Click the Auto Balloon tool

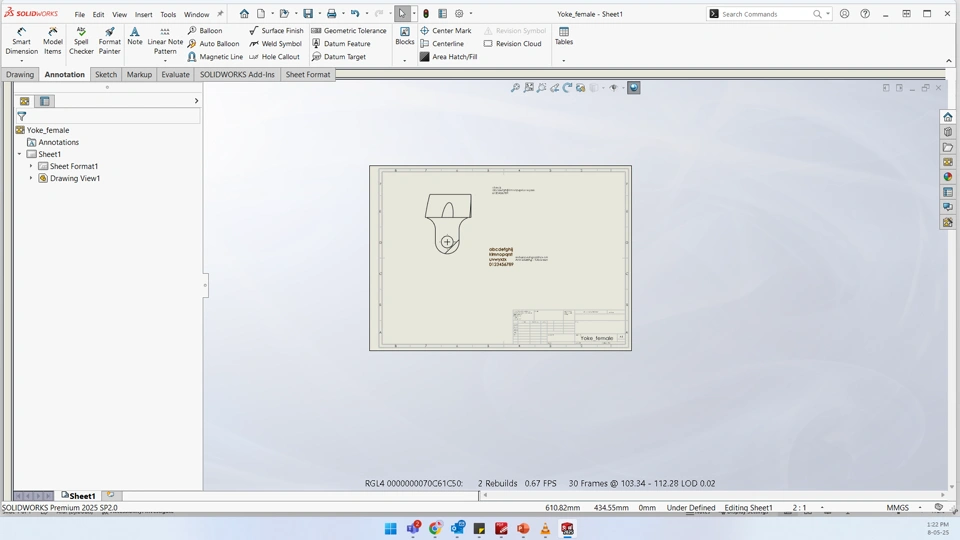tap(213, 43)
